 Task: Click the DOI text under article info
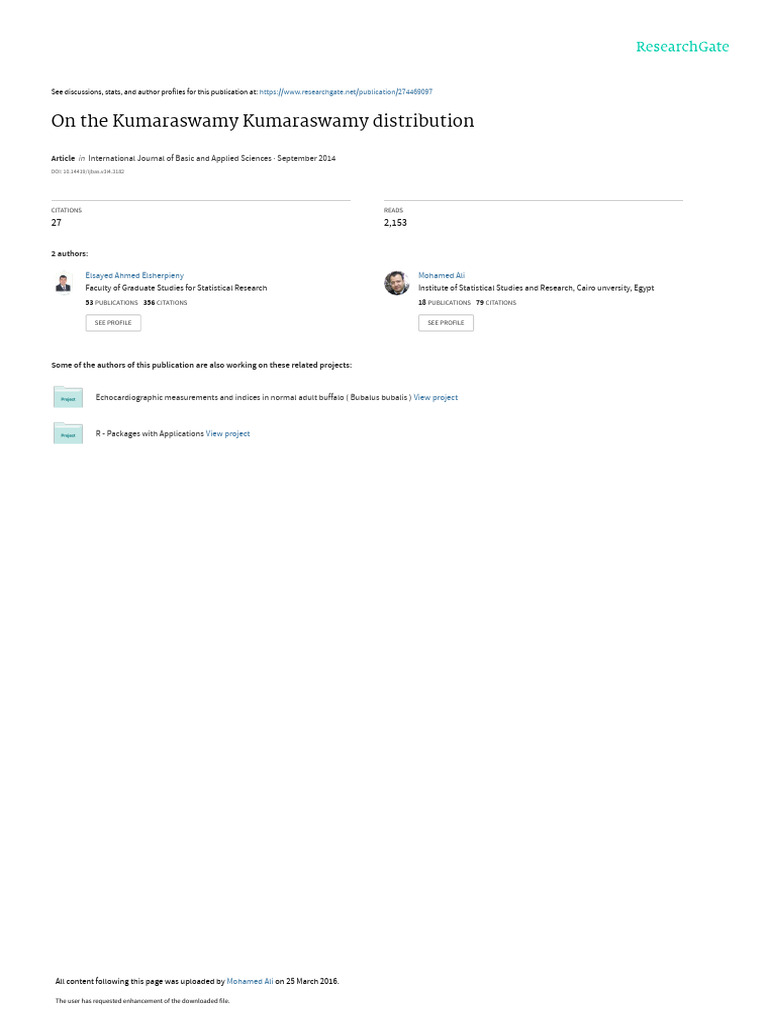(88, 172)
